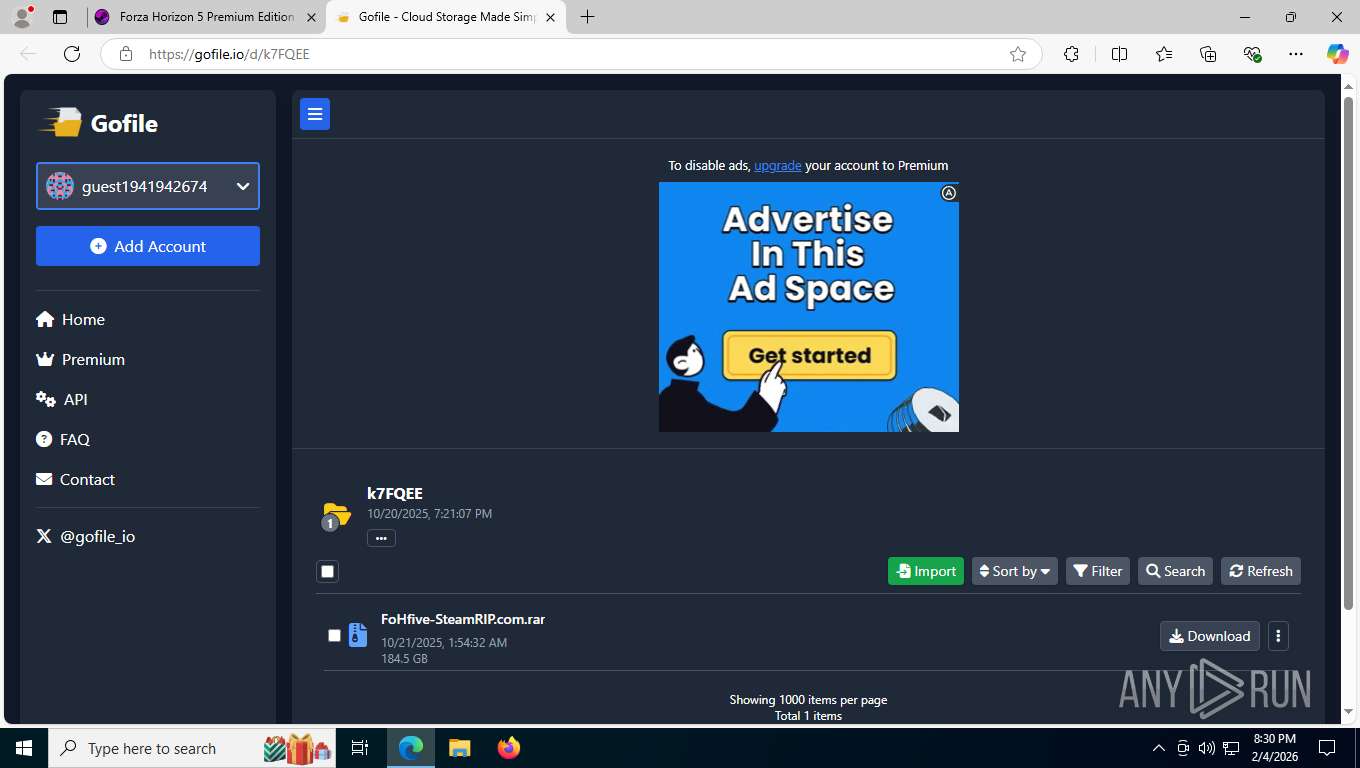Viewport: 1360px width, 768px height.
Task: Click the k7FQEE folder title
Action: coord(395,493)
